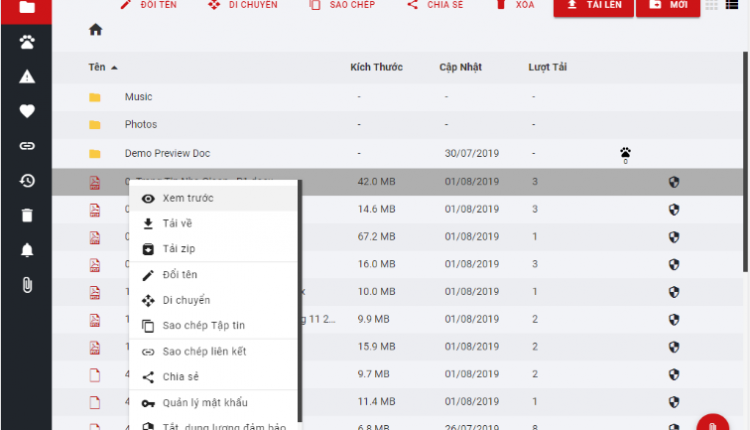Open the Demo Preview Doc folder
The image size is (750, 430).
tap(167, 154)
